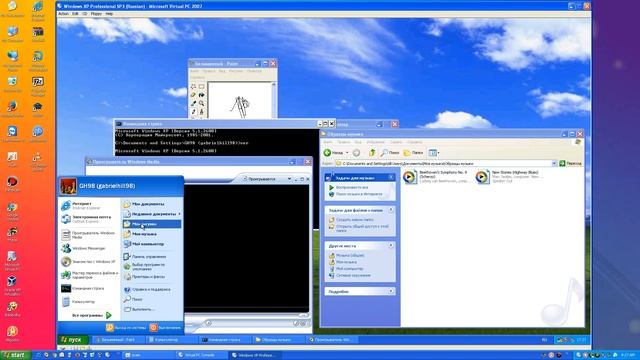Click the Выключение (Turn Off) button
This screenshot has height=360, width=640.
tap(165, 327)
